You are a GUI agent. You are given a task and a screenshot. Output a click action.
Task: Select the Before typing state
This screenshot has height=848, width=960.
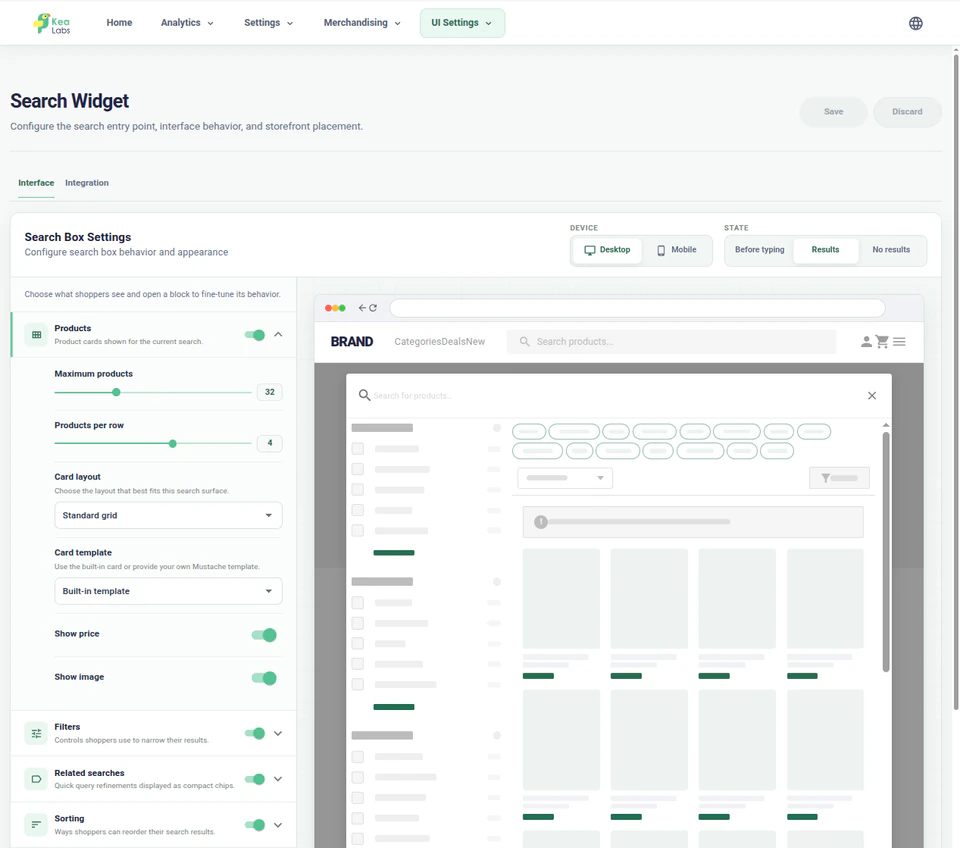(x=759, y=250)
